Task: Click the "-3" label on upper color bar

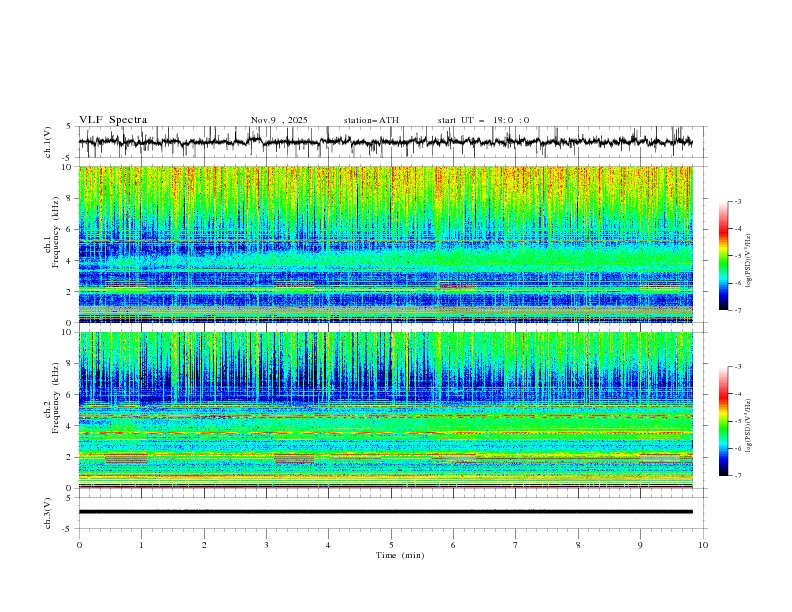Action: pyautogui.click(x=737, y=201)
